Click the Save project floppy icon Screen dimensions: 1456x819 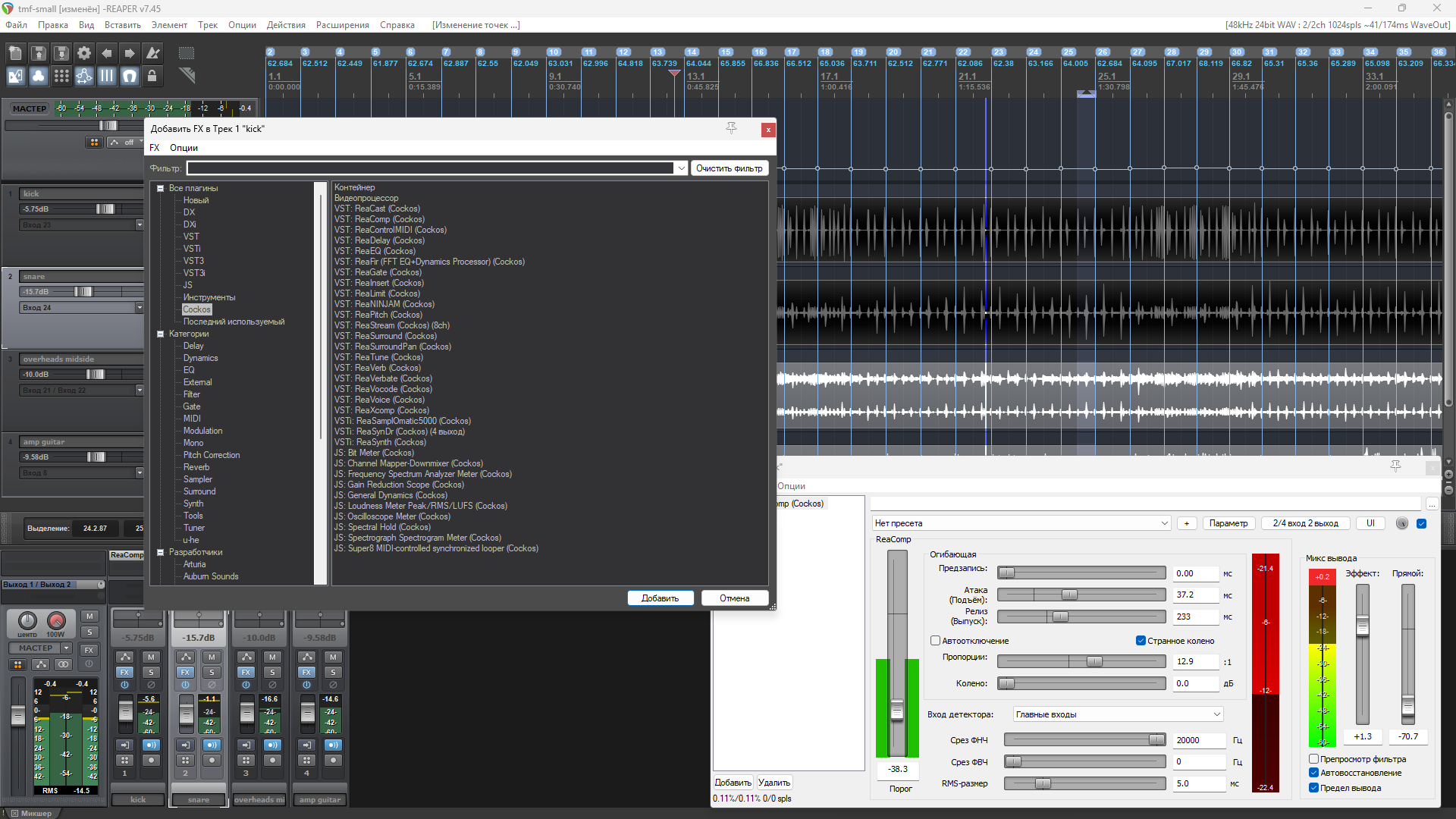(x=61, y=53)
